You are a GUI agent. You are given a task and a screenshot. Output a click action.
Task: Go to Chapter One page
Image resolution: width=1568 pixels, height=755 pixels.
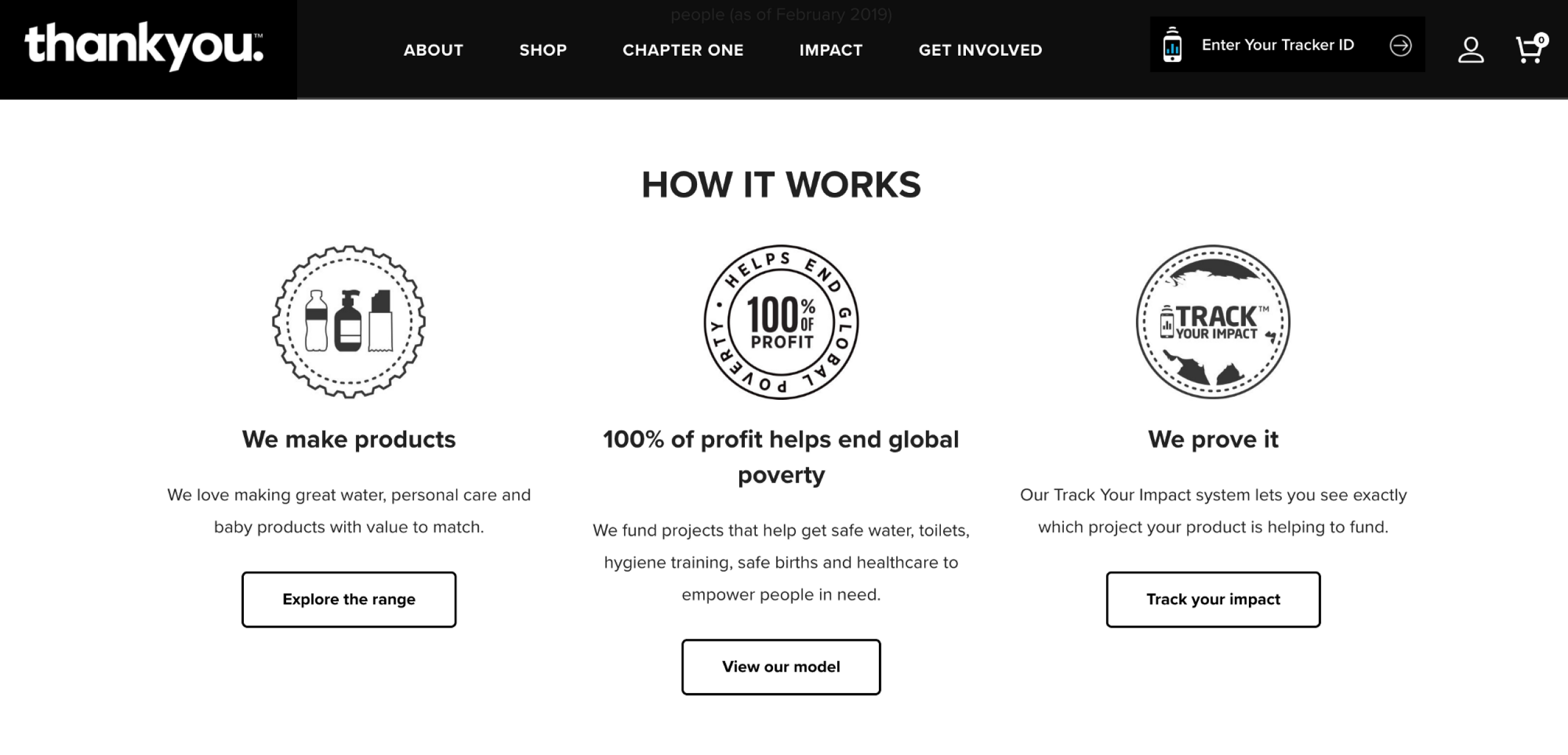click(x=683, y=50)
